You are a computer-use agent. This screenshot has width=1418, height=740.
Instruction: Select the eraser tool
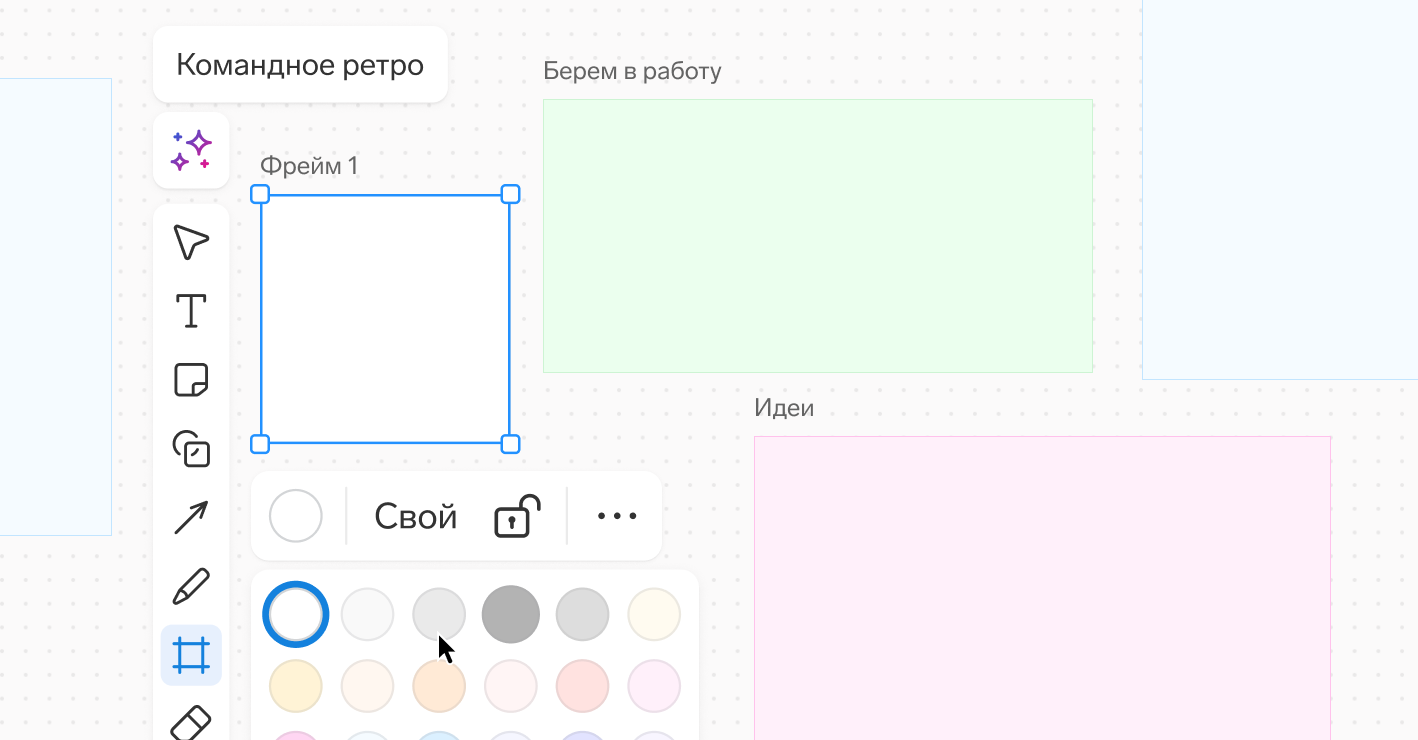pos(191,722)
